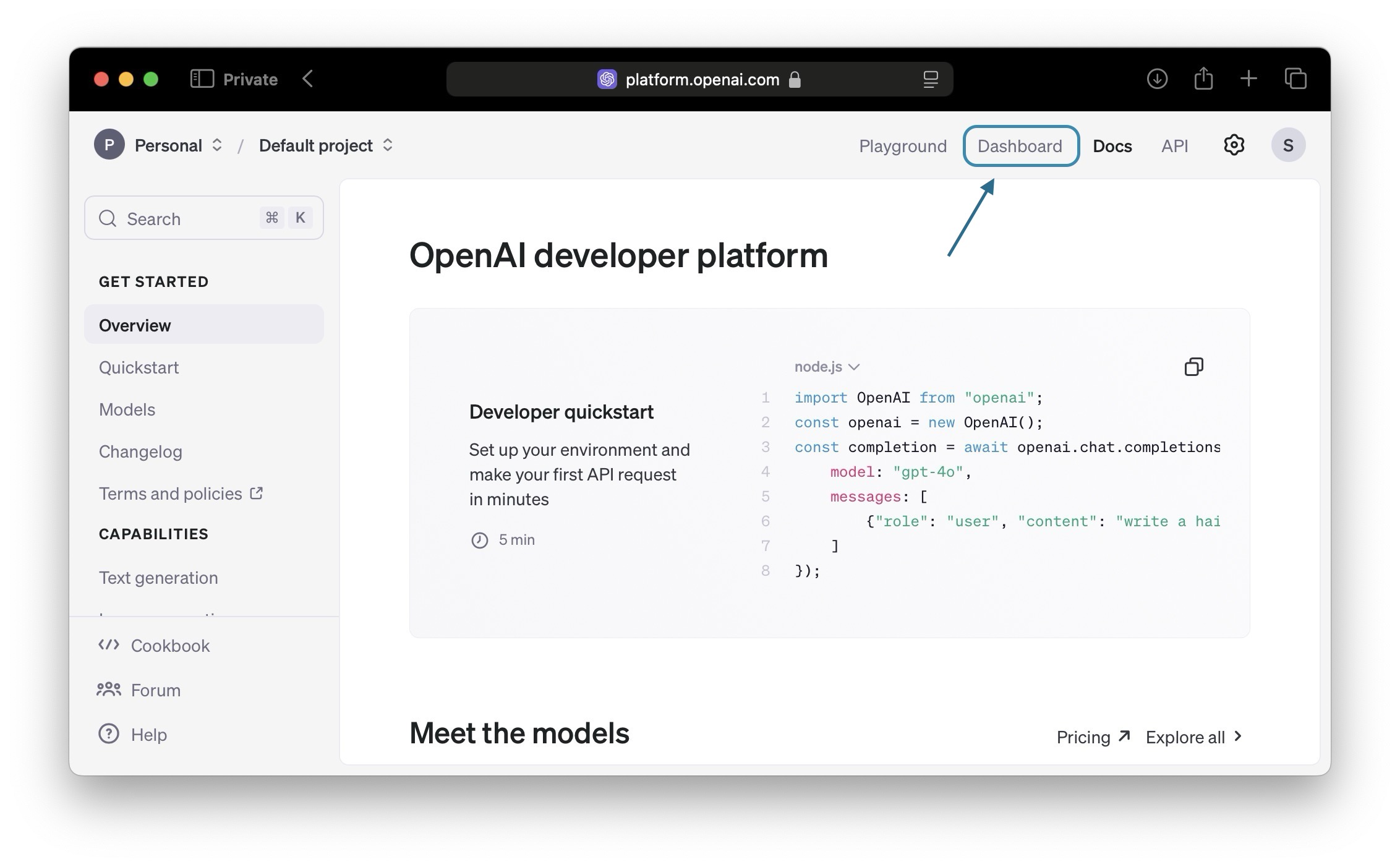Image resolution: width=1400 pixels, height=867 pixels.
Task: Select the Docs tab
Action: click(x=1112, y=146)
